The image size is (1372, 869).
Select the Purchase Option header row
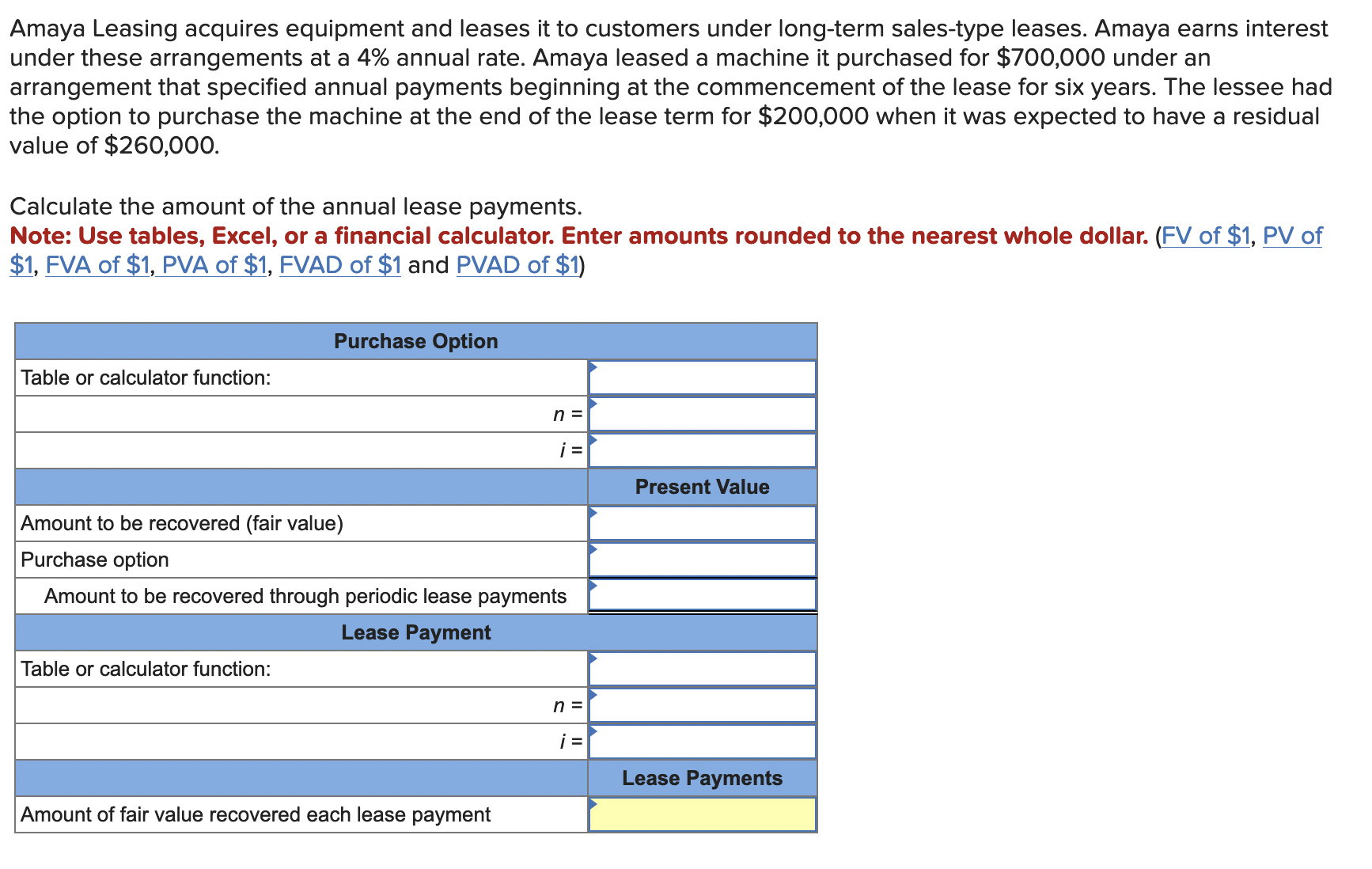[415, 341]
